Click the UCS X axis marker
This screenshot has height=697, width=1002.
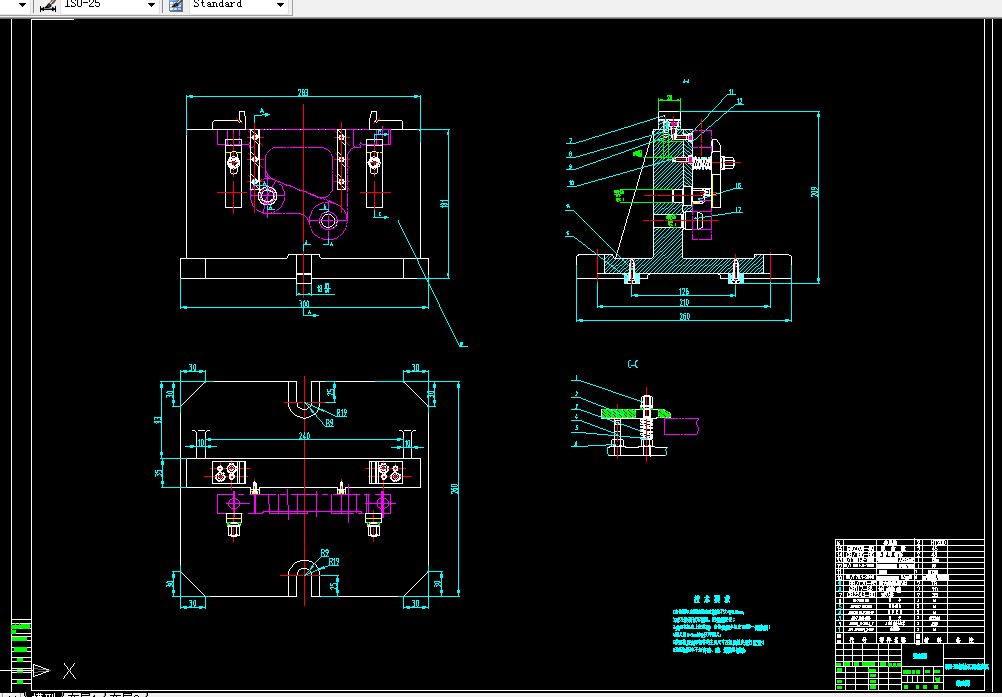69,671
